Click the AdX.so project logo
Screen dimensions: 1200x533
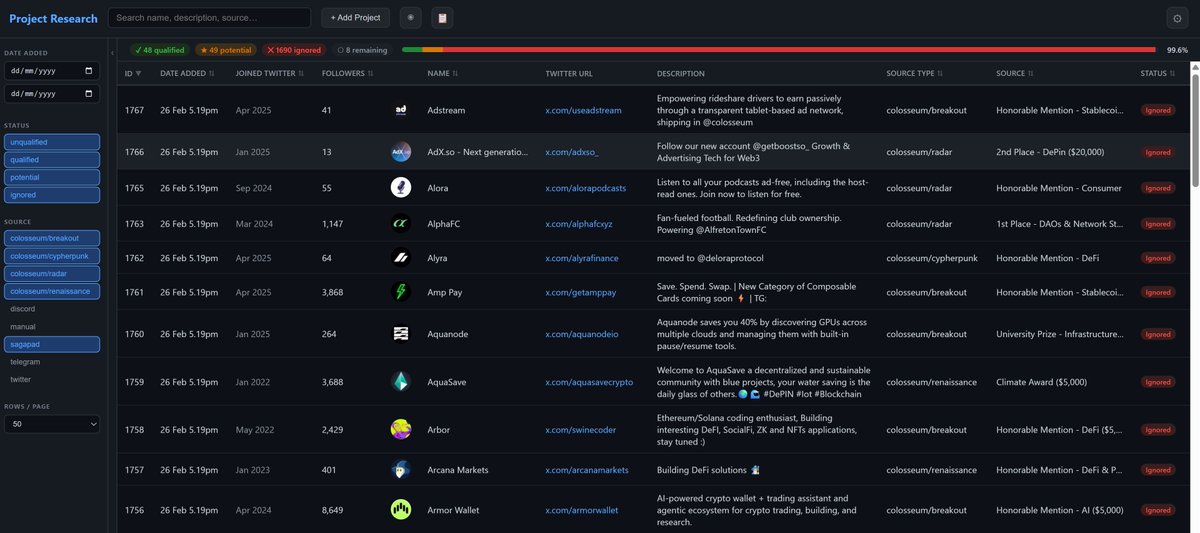click(401, 152)
